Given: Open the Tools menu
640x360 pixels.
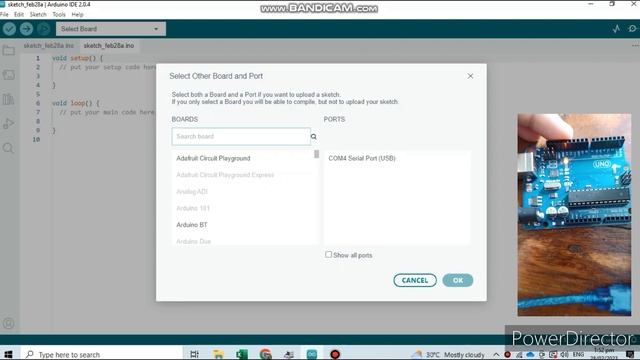Looking at the screenshot, I should pos(59,14).
